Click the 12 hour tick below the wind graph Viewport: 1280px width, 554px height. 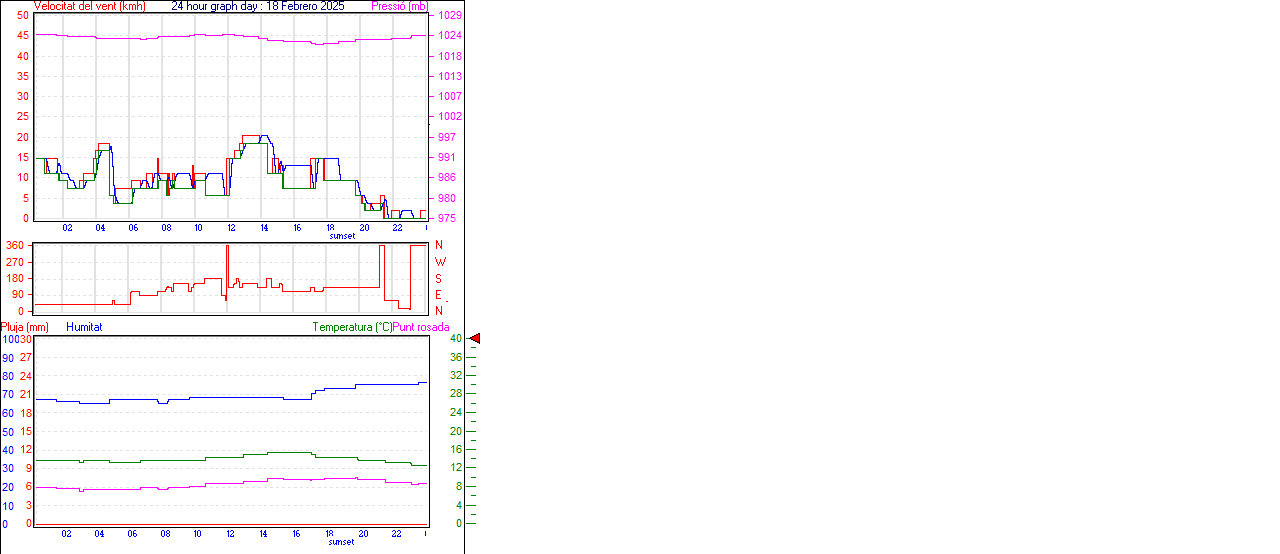[x=231, y=228]
